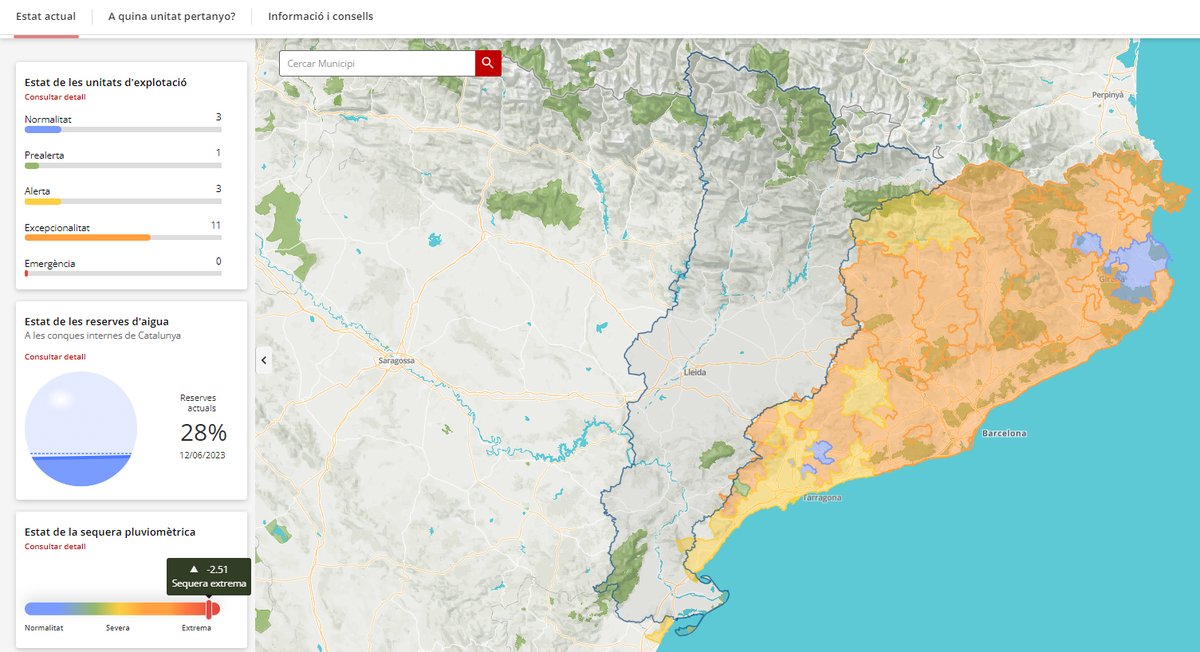Select the Estat actual tab
The height and width of the screenshot is (652, 1200).
[x=46, y=16]
